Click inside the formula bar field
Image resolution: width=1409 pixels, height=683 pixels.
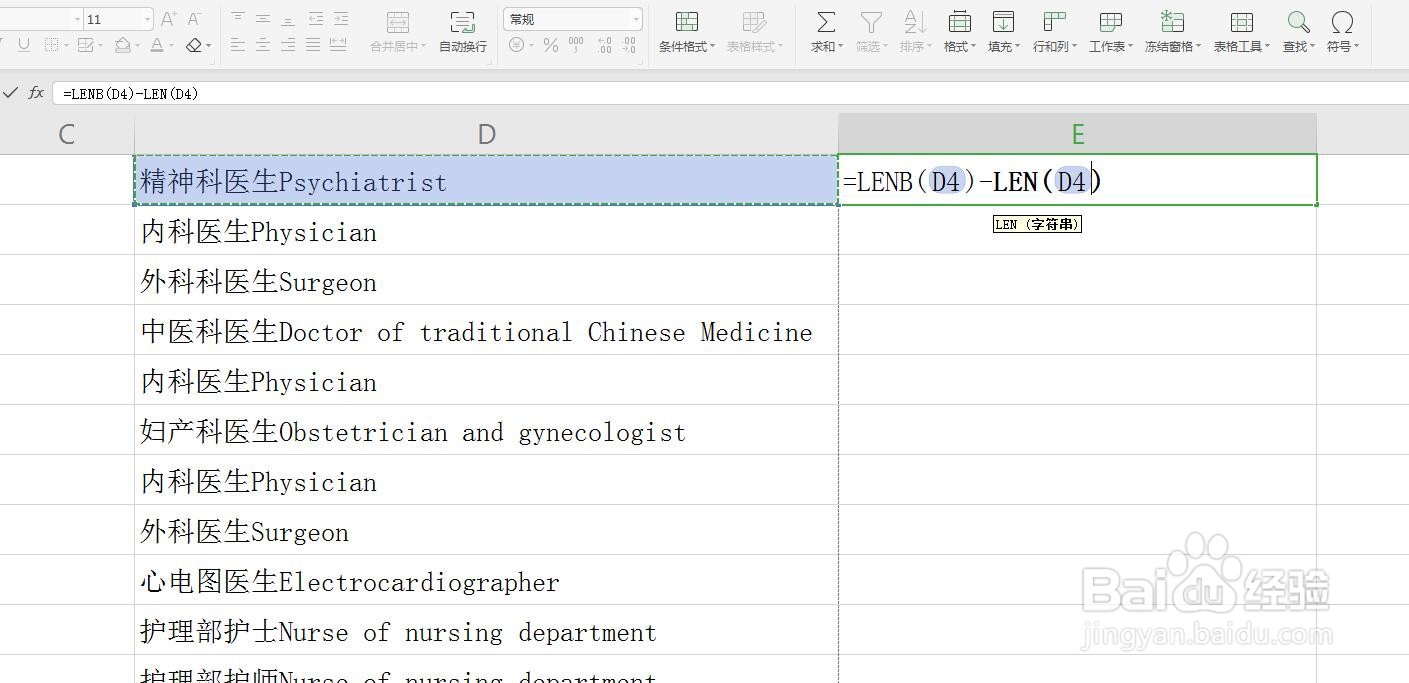point(400,93)
